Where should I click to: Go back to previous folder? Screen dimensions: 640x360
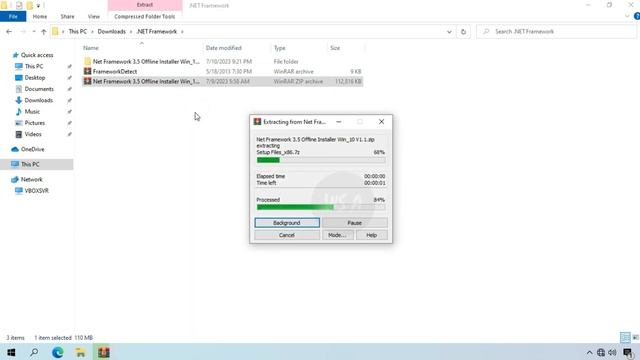pos(9,31)
